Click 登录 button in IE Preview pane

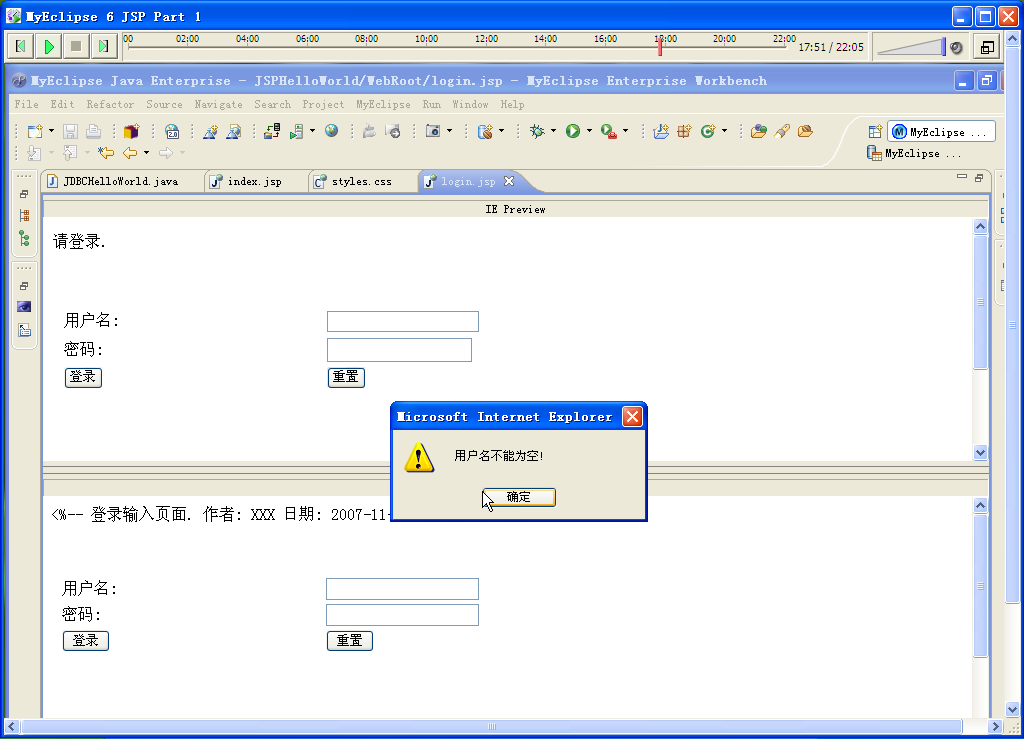click(83, 377)
